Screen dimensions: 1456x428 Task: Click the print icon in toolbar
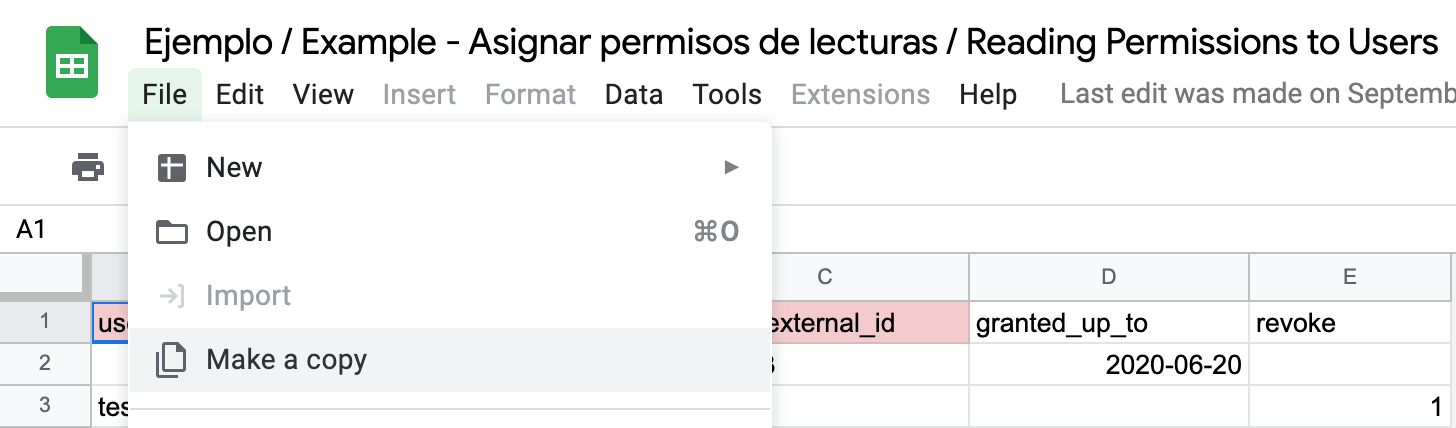(x=88, y=167)
